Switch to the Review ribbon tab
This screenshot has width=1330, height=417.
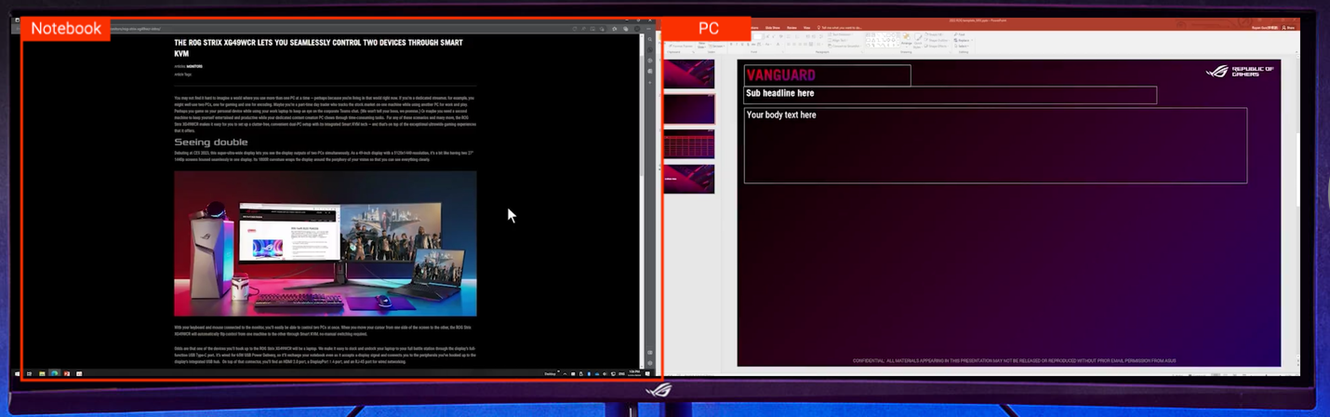[792, 28]
